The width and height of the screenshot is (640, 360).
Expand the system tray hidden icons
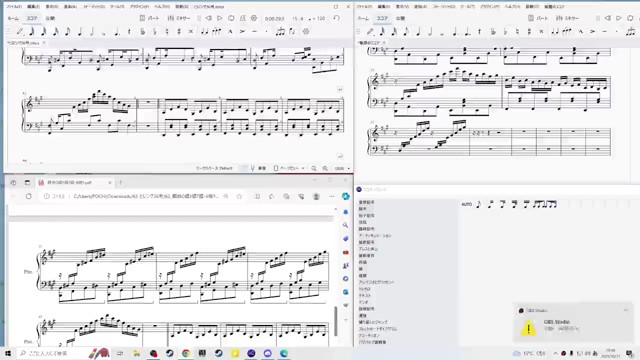point(555,353)
